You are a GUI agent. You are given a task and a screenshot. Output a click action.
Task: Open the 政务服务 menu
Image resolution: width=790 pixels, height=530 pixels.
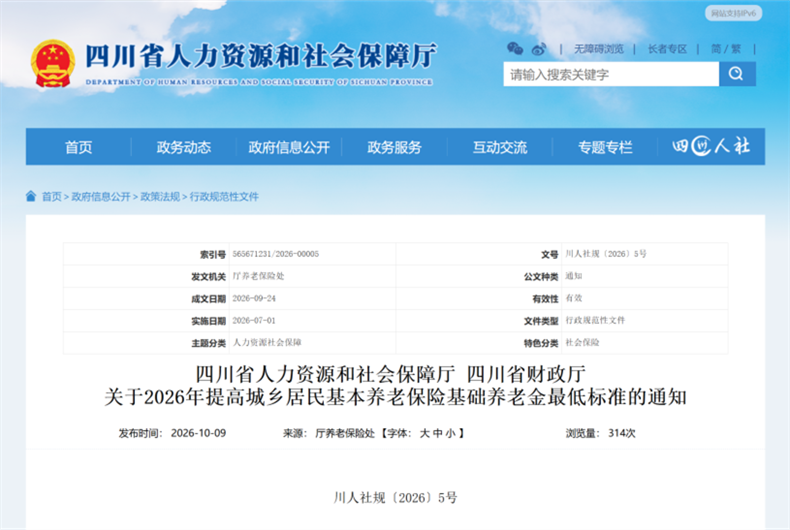[x=394, y=147]
